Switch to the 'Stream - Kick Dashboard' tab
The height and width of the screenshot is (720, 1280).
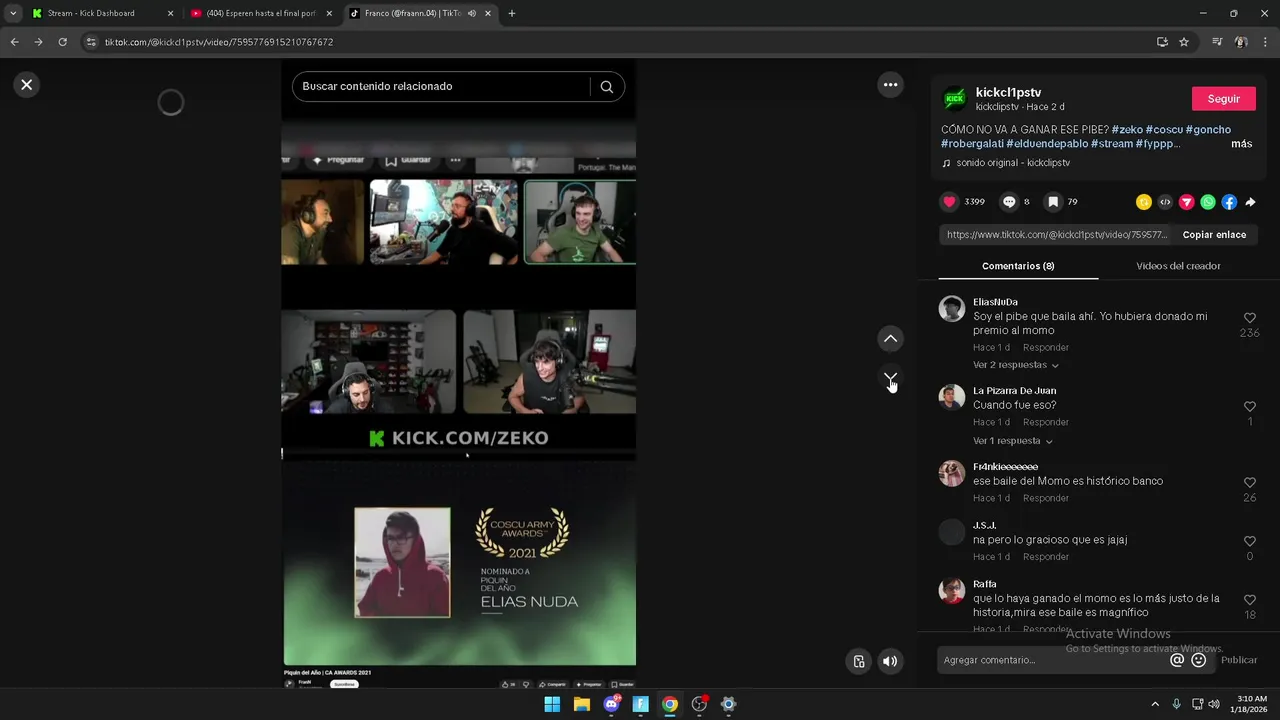point(100,14)
